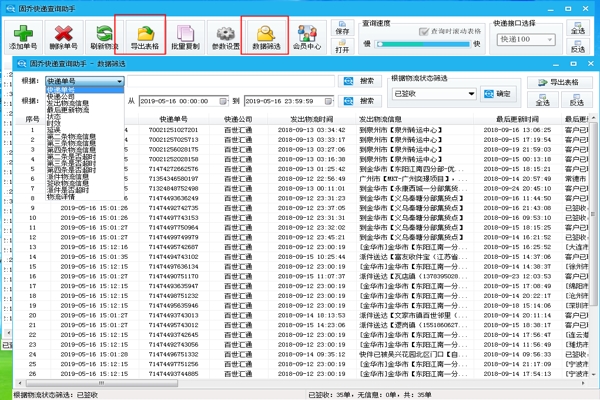The width and height of the screenshot is (600, 400).
Task: Click status bar text 根据物流状态筛选: 已签收
Action: coord(56,395)
